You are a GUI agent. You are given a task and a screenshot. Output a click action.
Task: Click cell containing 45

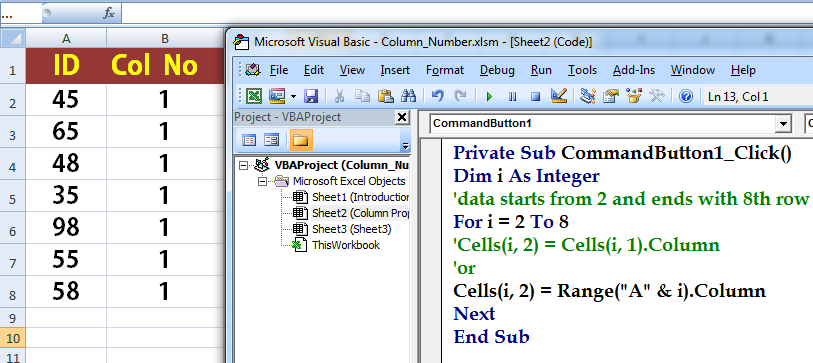pyautogui.click(x=66, y=99)
